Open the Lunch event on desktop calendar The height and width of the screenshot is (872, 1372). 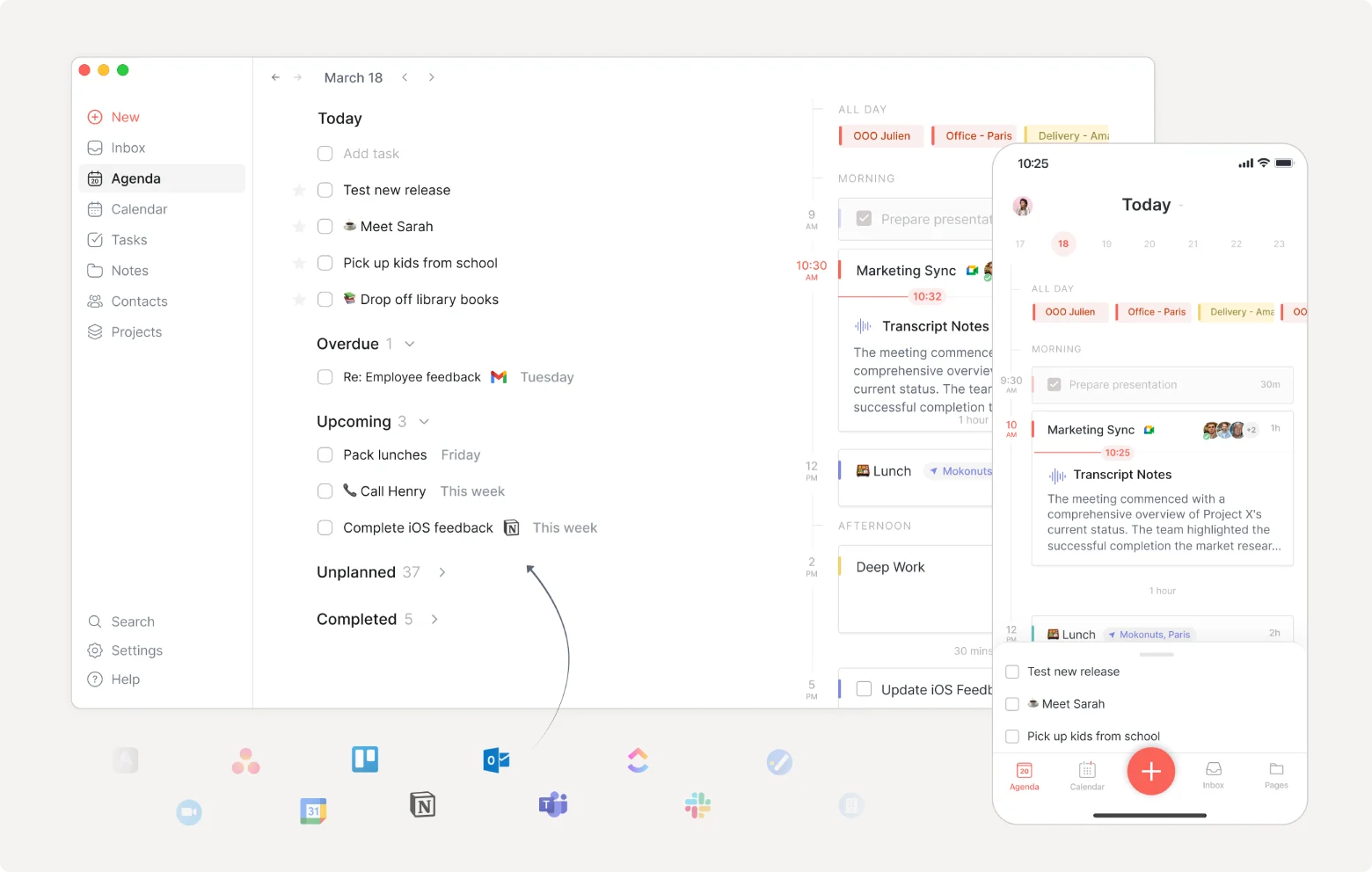pos(916,478)
